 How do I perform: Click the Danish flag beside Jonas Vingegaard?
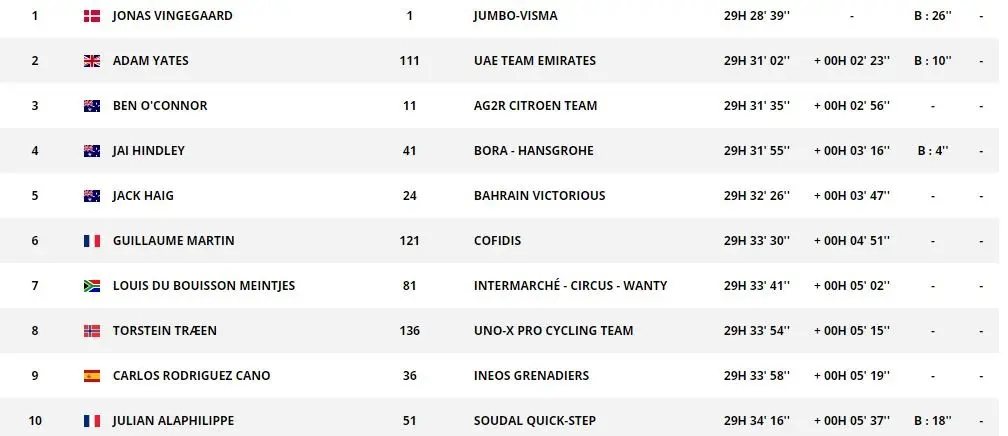(92, 16)
